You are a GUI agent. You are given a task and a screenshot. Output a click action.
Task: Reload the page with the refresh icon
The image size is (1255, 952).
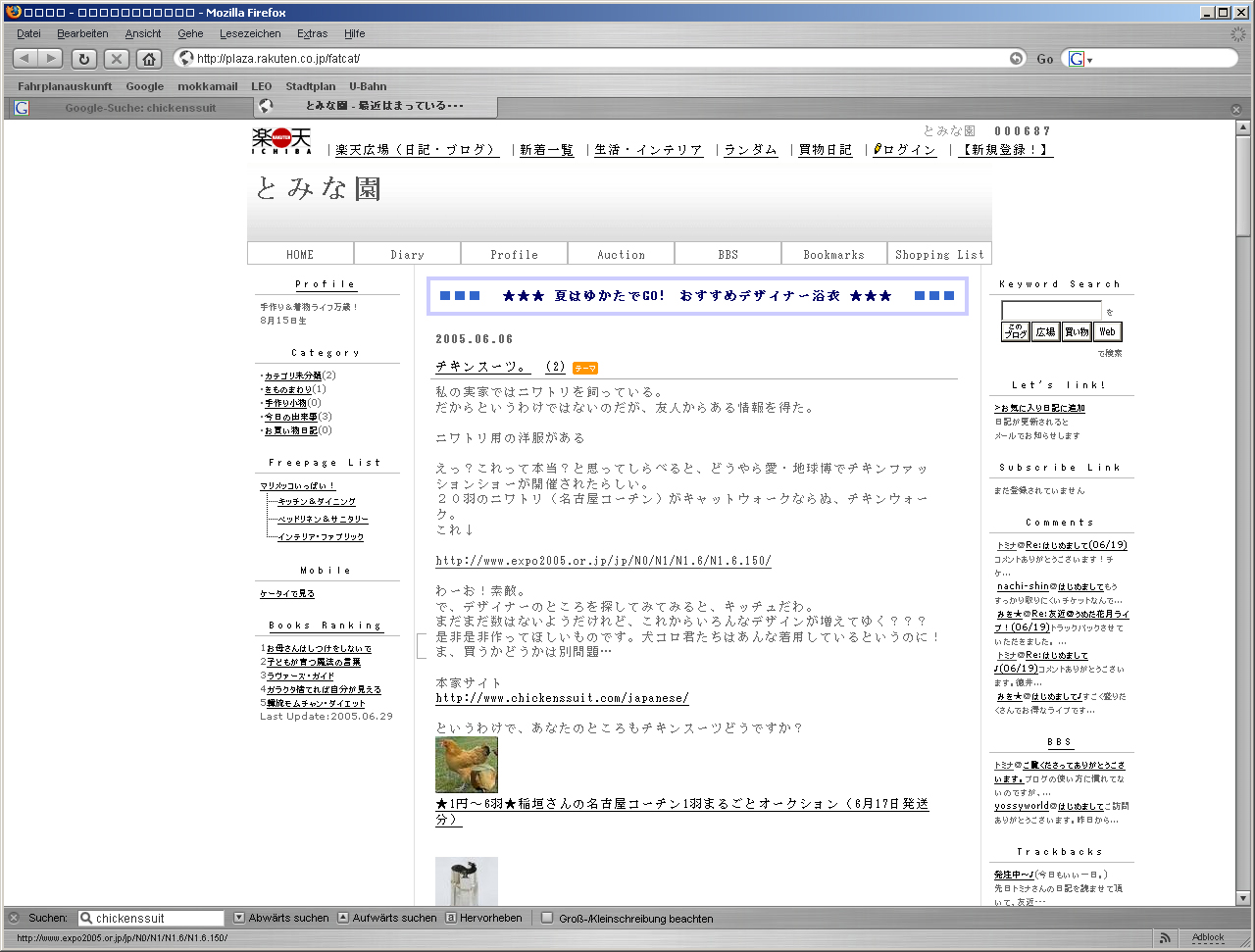[x=84, y=59]
